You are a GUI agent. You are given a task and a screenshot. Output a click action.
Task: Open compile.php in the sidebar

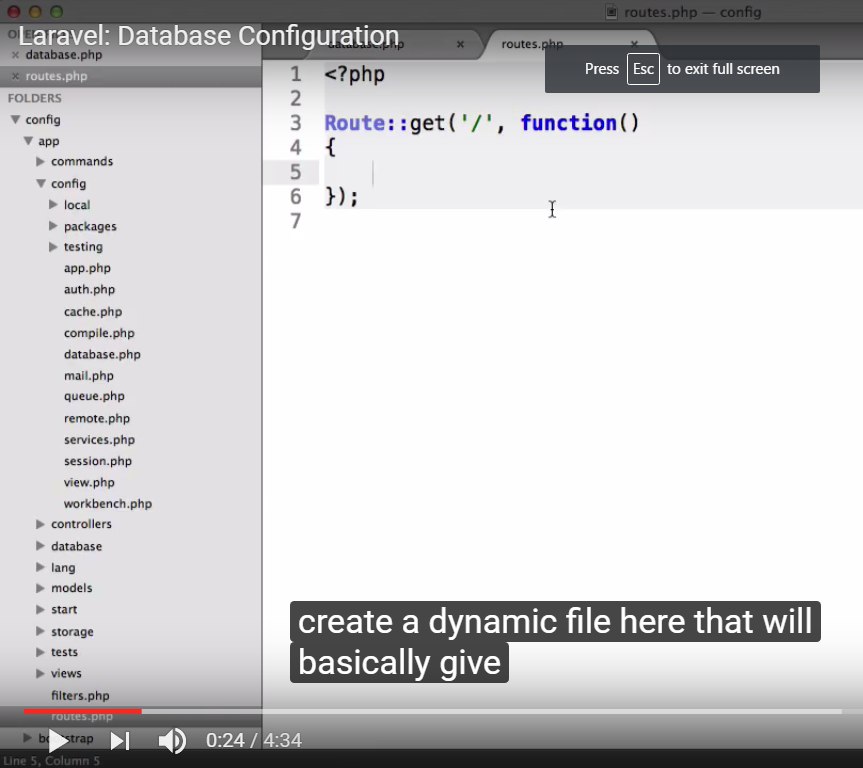pyautogui.click(x=99, y=333)
